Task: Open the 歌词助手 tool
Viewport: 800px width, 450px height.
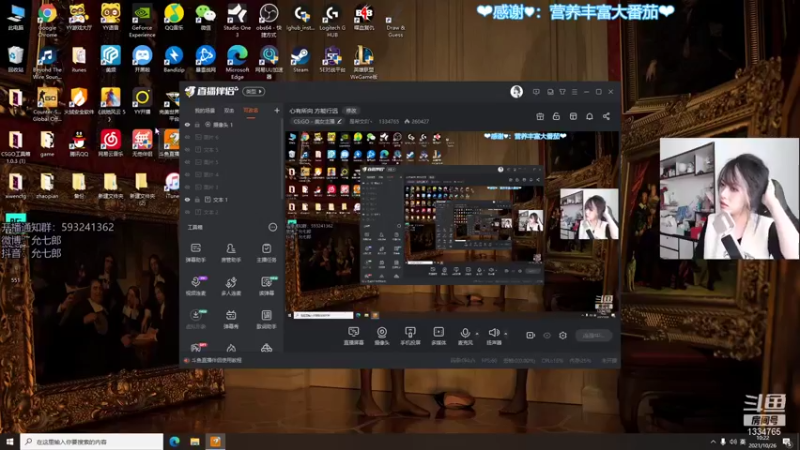Action: pos(266,319)
